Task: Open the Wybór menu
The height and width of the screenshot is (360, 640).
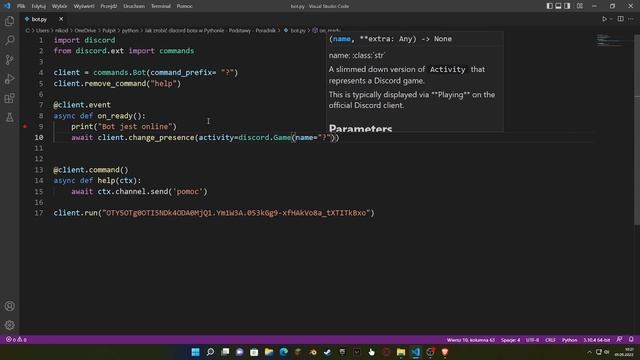Action: [60, 6]
